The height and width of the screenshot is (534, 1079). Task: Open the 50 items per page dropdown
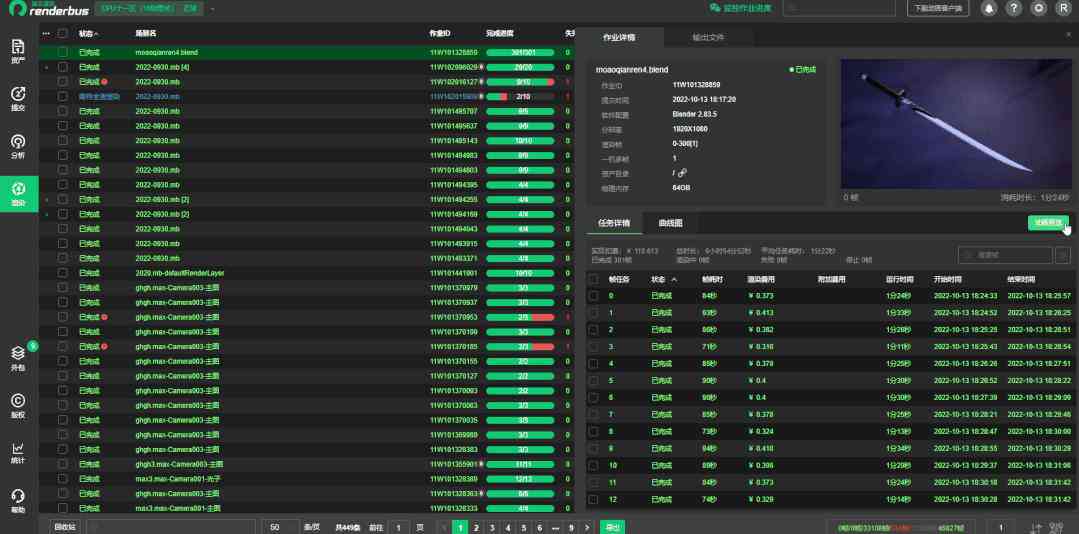pyautogui.click(x=280, y=527)
